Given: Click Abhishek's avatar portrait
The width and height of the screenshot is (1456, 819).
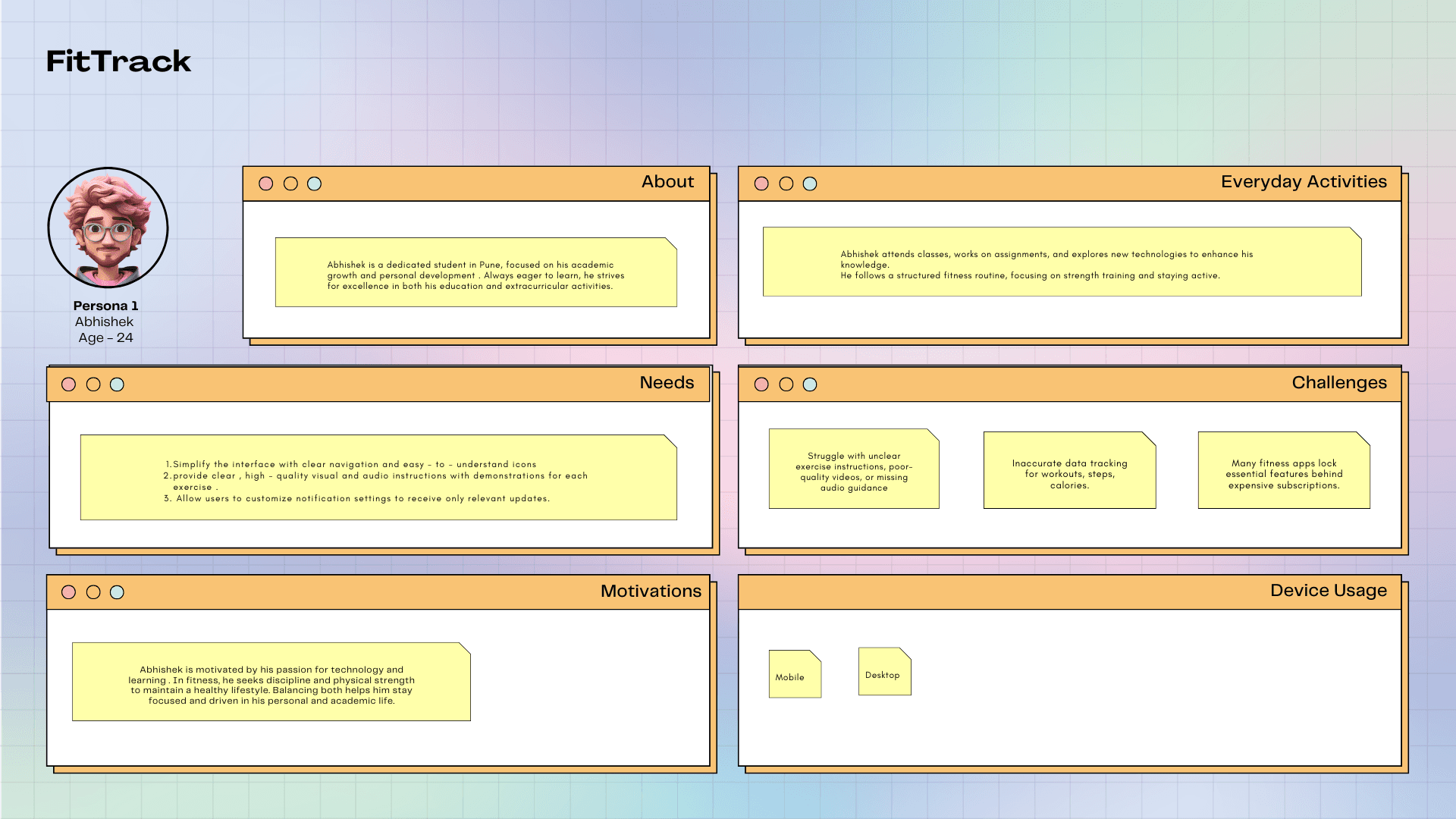Looking at the screenshot, I should [108, 227].
